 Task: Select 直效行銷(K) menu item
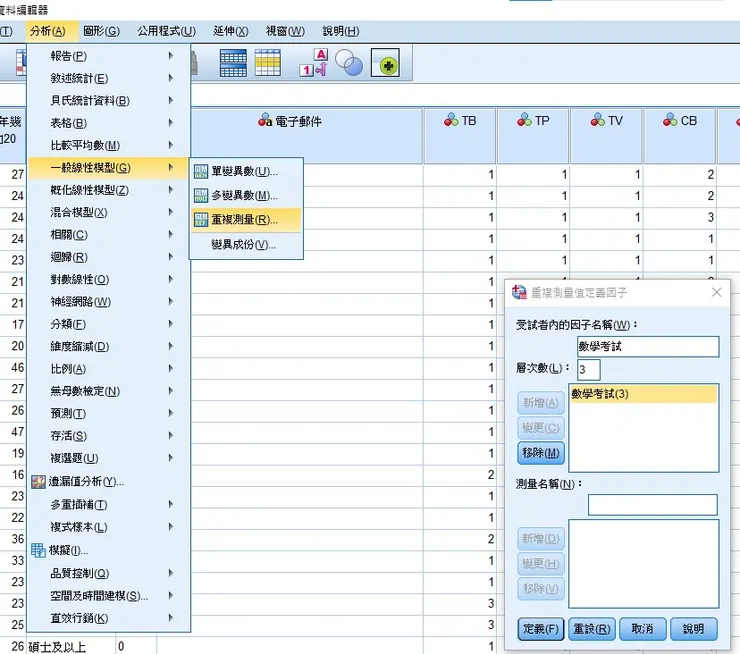109,618
